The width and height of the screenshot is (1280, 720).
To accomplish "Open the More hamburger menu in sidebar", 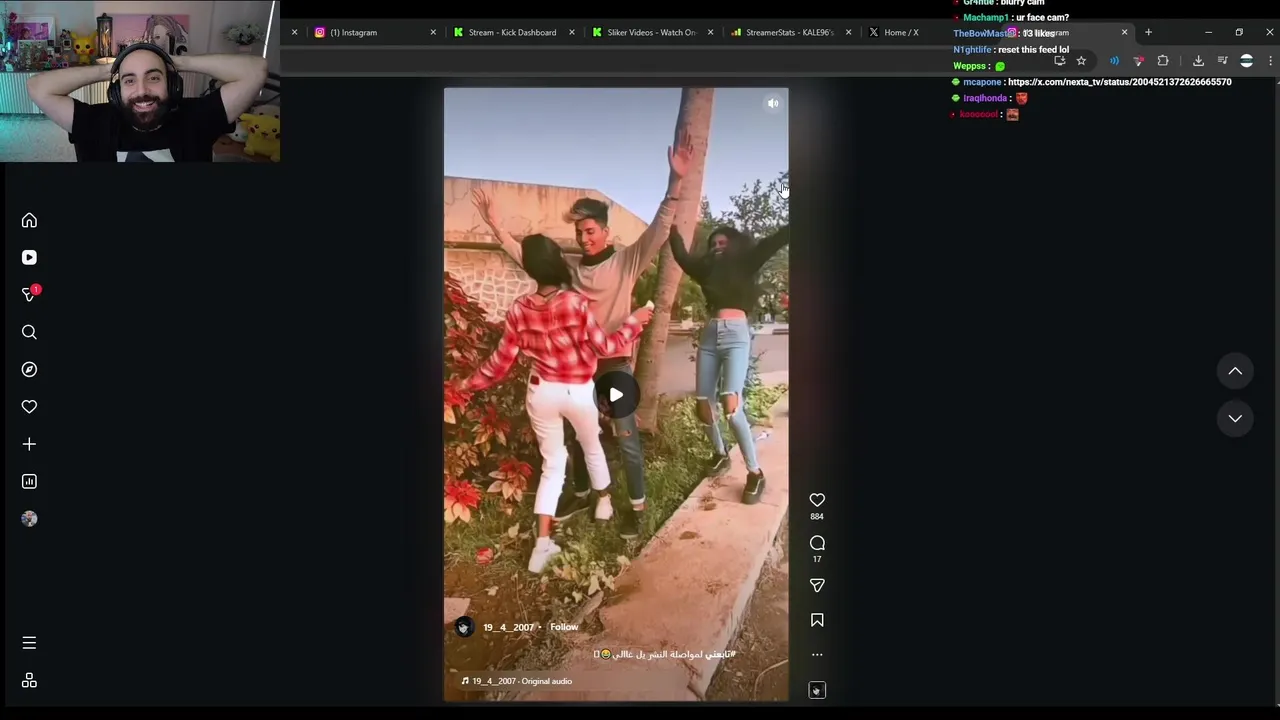I will (29, 643).
